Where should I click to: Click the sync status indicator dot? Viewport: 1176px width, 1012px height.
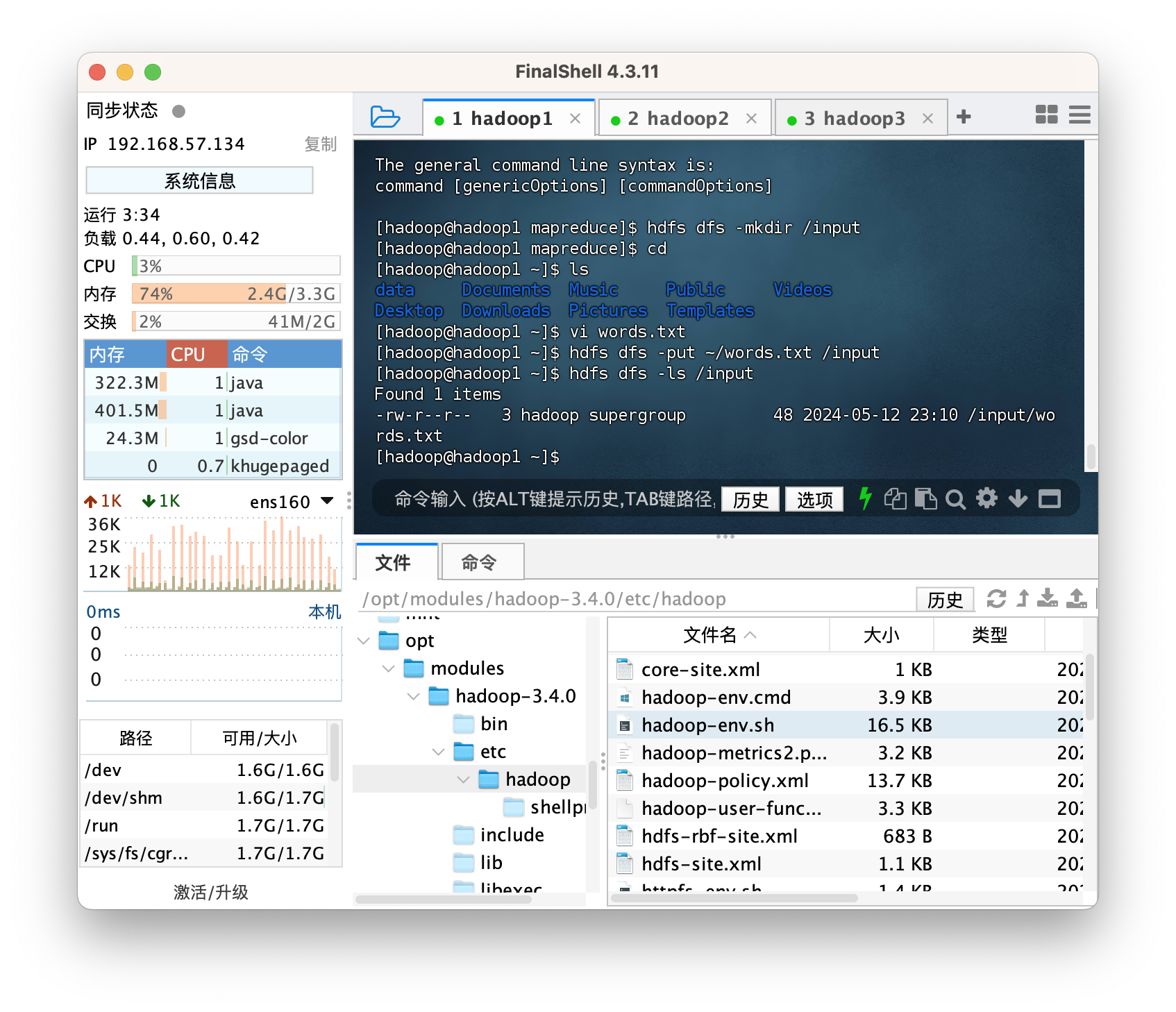tap(178, 111)
